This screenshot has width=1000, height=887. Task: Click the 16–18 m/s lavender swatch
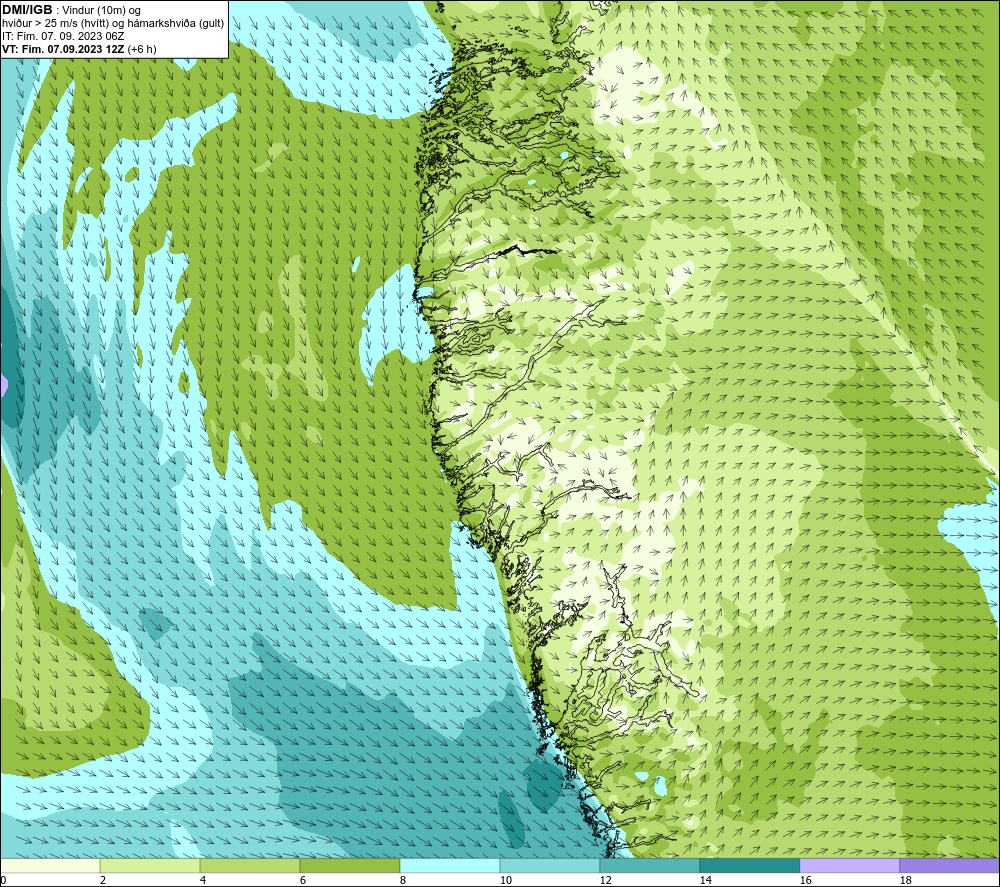(849, 866)
